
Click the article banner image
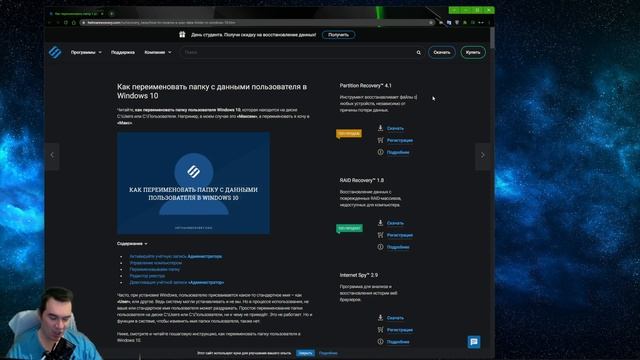click(193, 183)
